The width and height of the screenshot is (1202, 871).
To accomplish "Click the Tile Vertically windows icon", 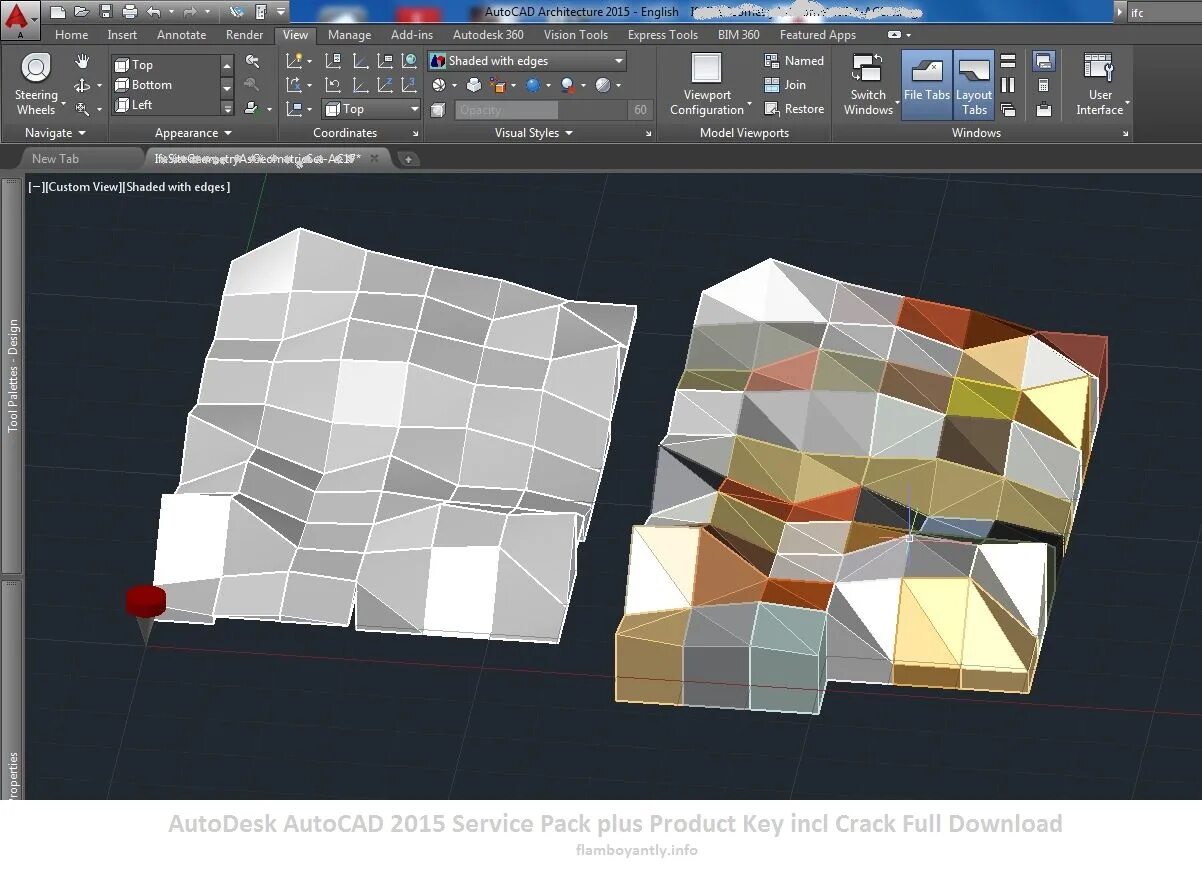I will click(1008, 85).
